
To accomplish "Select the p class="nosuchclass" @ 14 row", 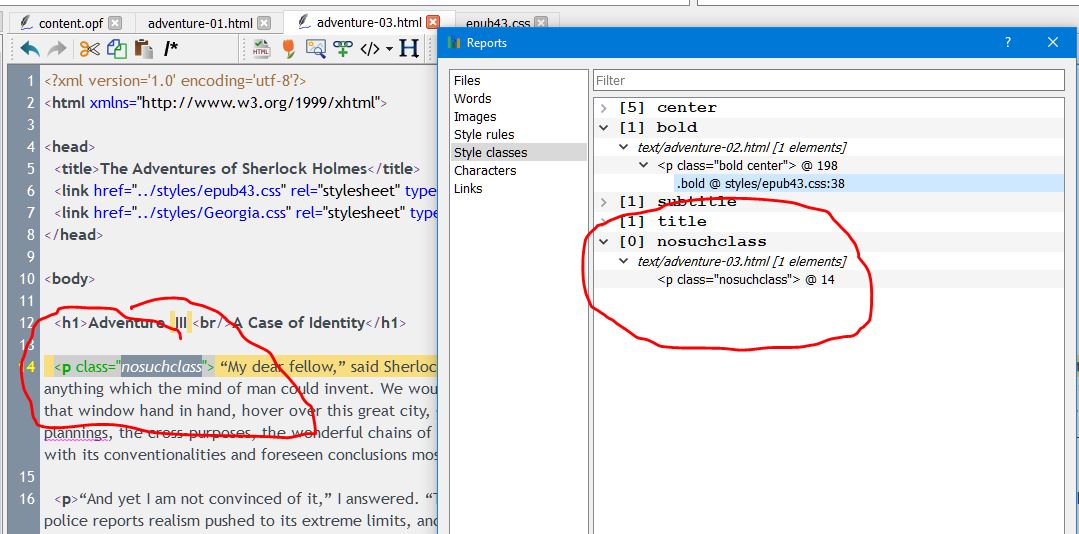I will (x=746, y=279).
